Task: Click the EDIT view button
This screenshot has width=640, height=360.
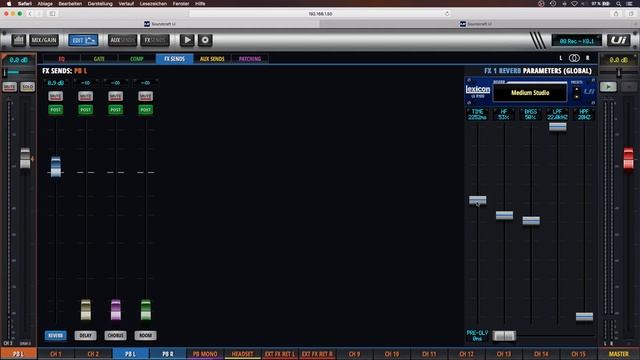Action: [83, 40]
